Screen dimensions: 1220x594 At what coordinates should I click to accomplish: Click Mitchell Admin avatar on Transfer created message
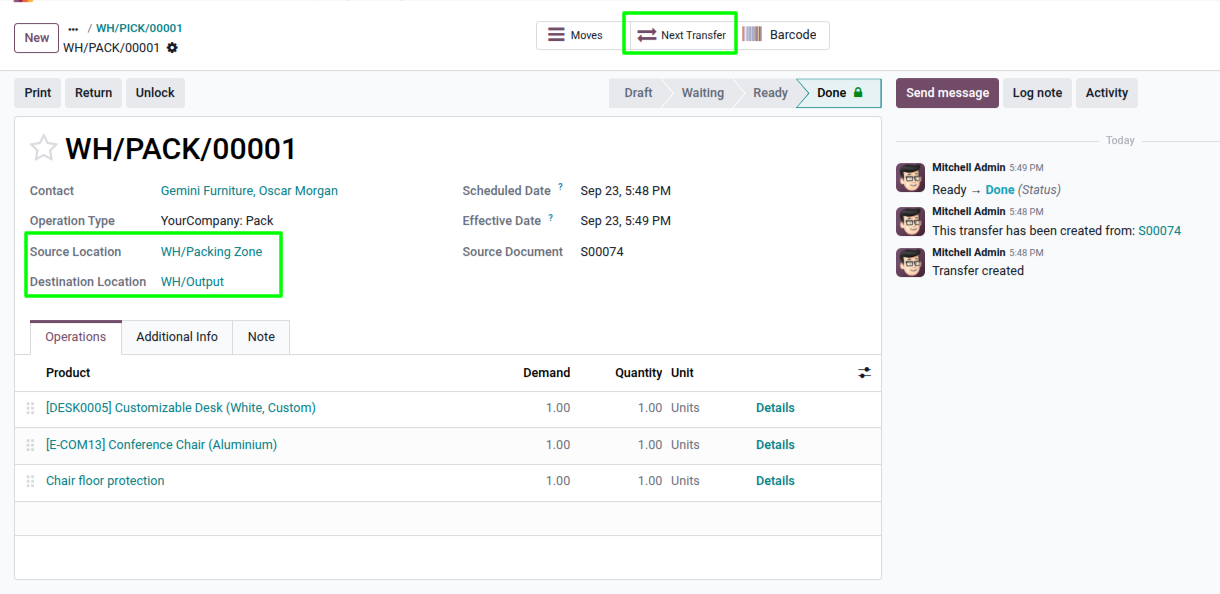coord(910,263)
